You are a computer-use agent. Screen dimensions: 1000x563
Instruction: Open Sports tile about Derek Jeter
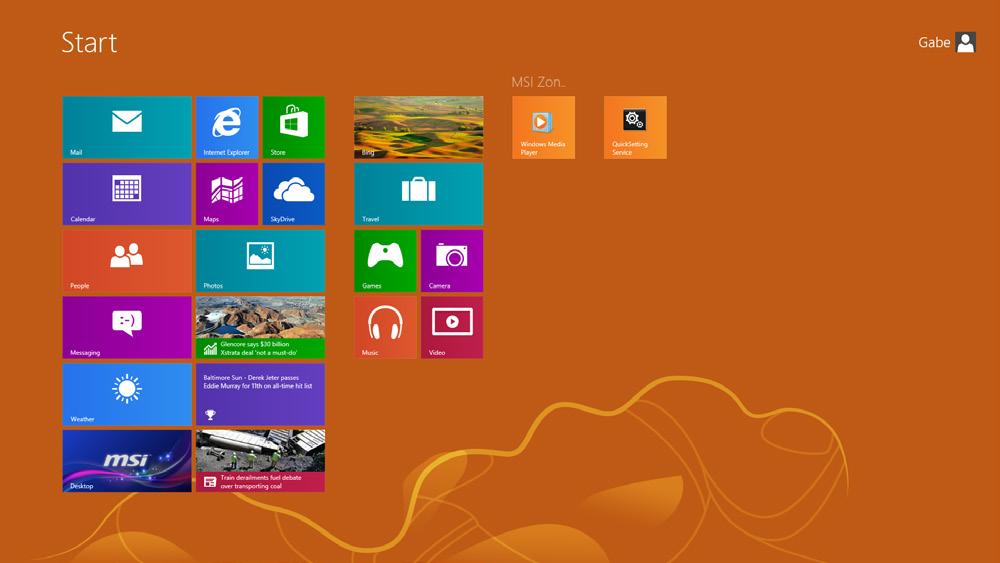tap(260, 394)
